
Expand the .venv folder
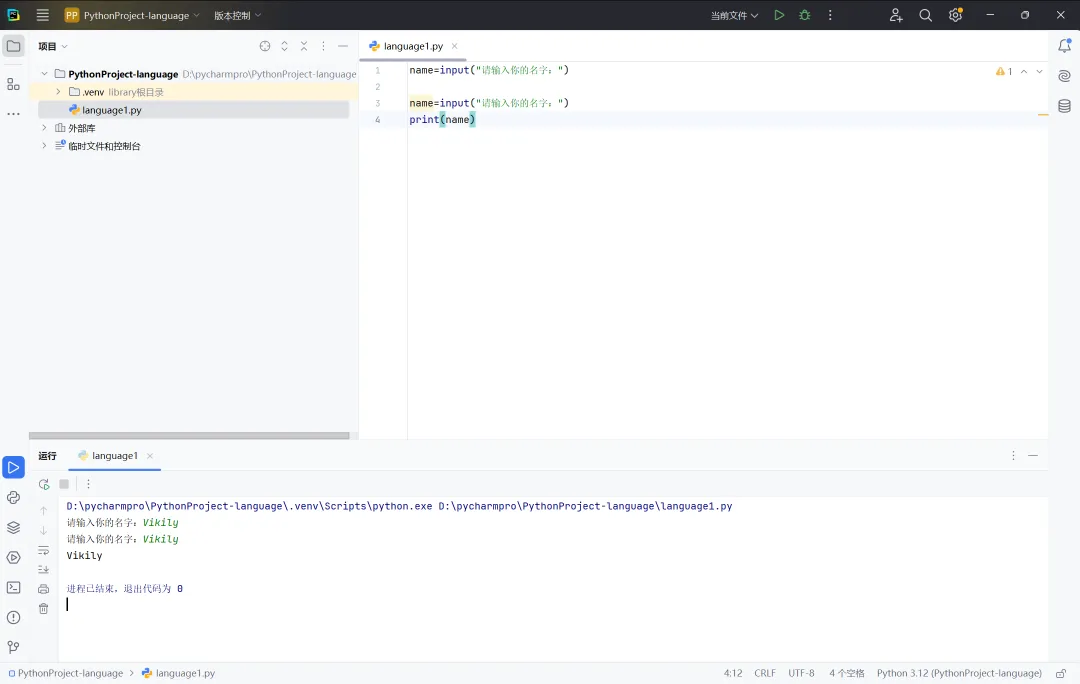pyautogui.click(x=58, y=92)
